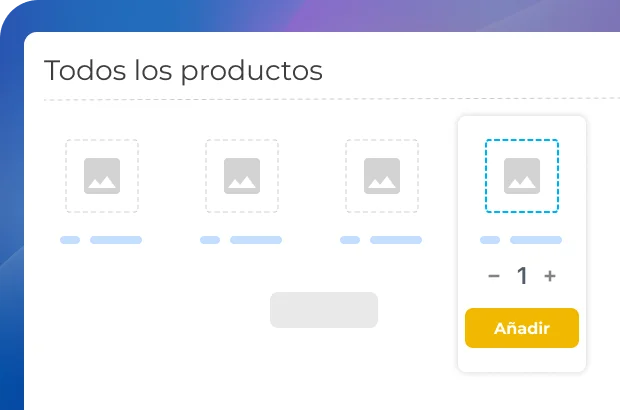Viewport: 620px width, 410px height.
Task: Open the highlighted fourth product image
Action: [x=522, y=176]
